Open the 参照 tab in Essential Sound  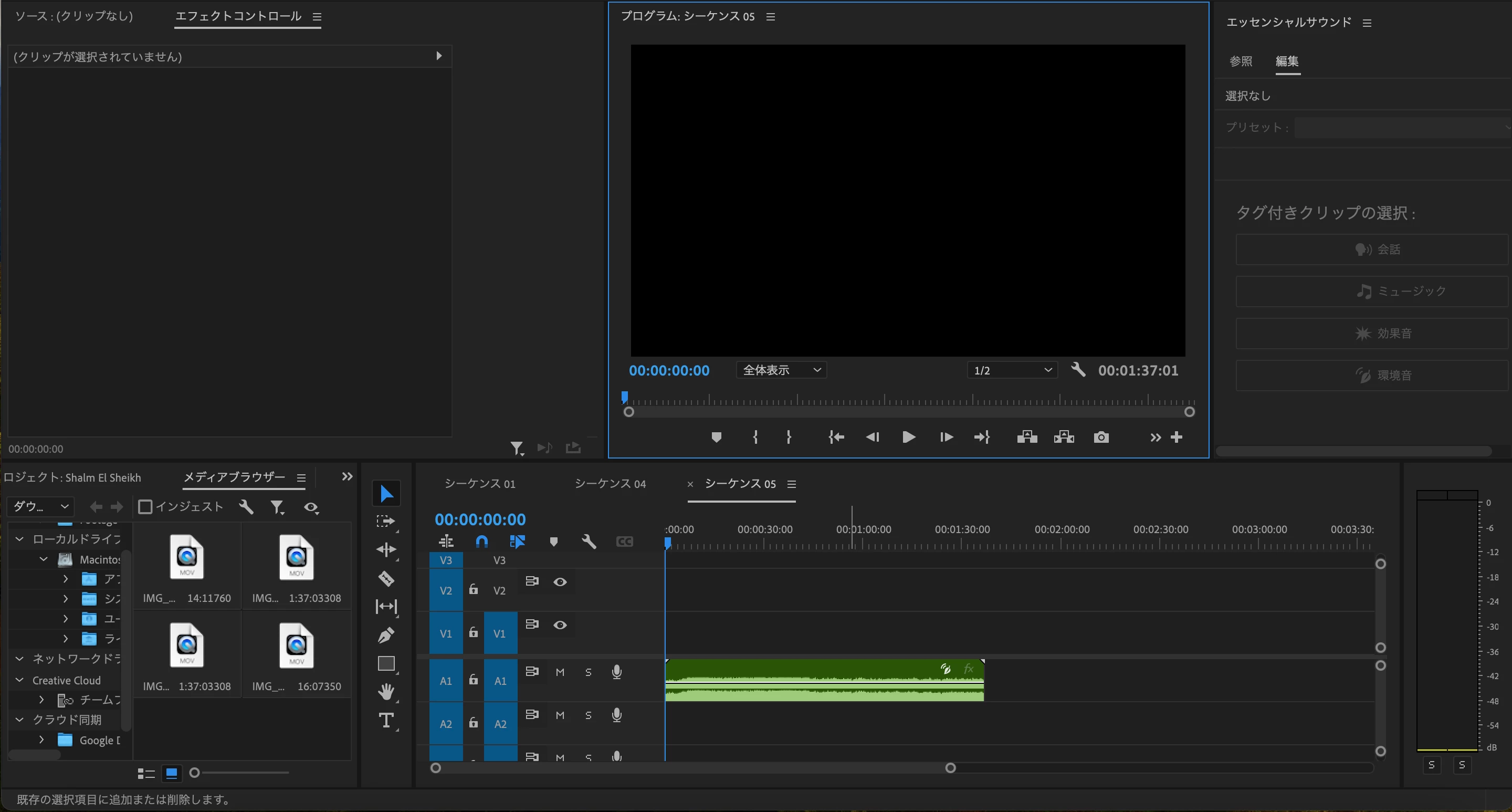[1241, 61]
